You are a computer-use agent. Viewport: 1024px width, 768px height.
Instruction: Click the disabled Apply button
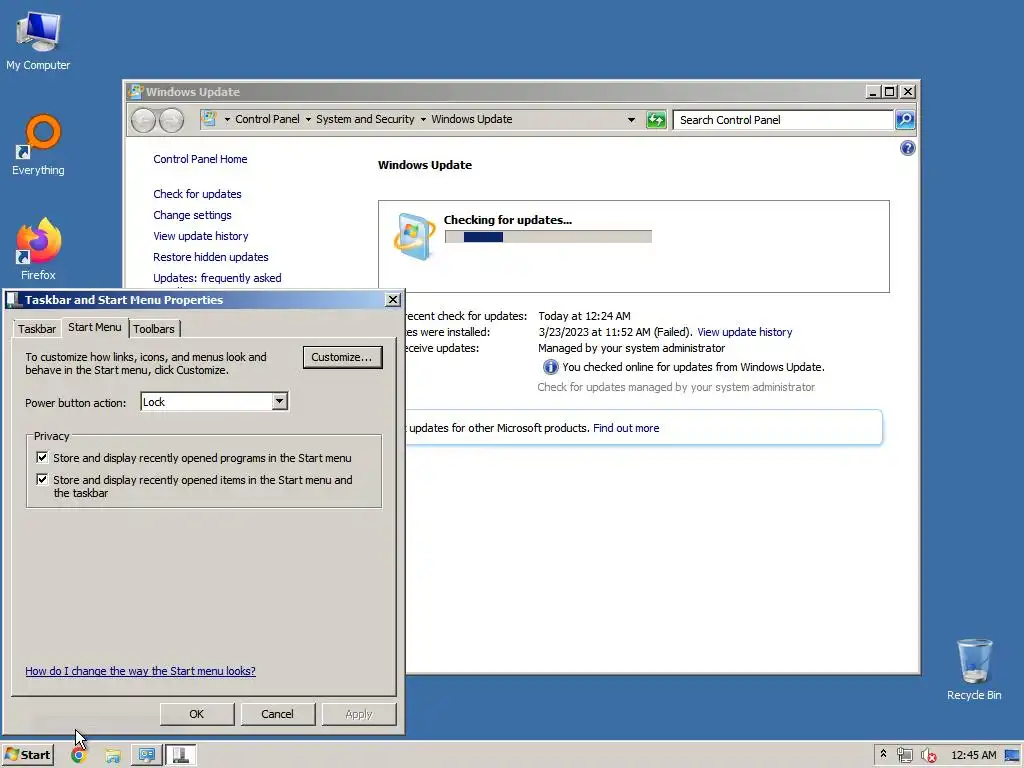359,714
